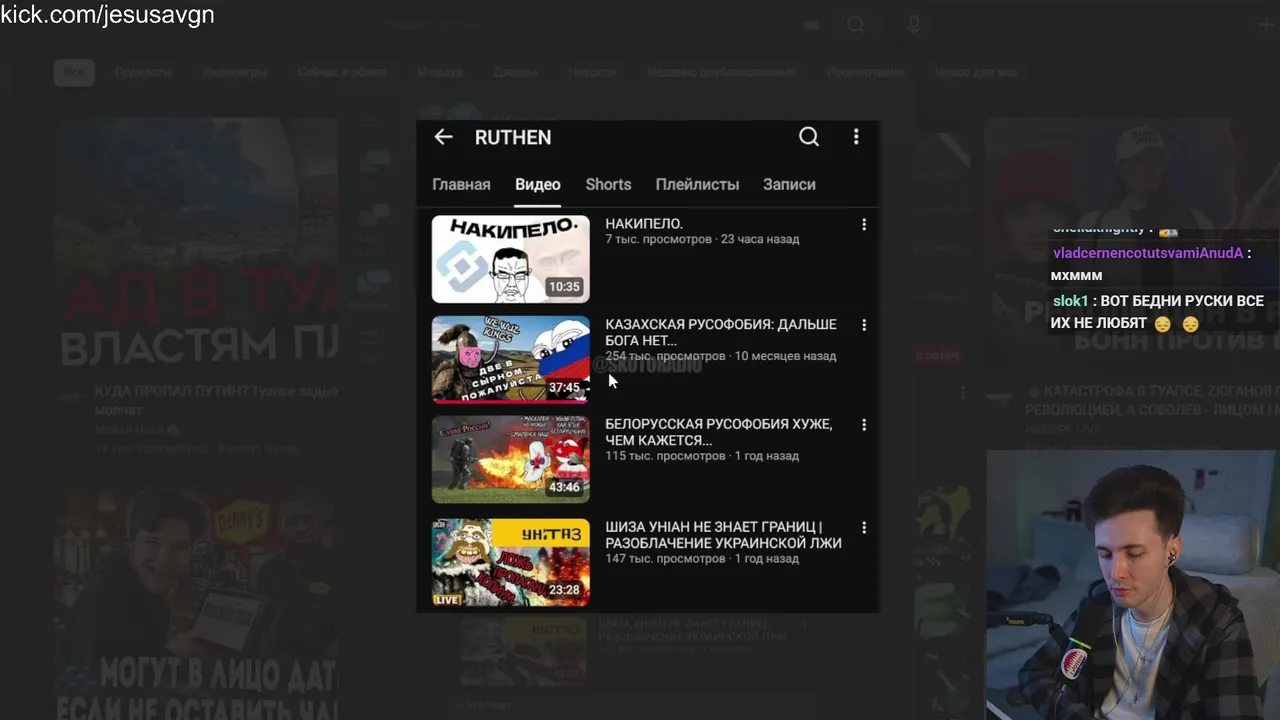Open search on the RUTHEN channel page
1280x720 pixels.
pyautogui.click(x=809, y=137)
